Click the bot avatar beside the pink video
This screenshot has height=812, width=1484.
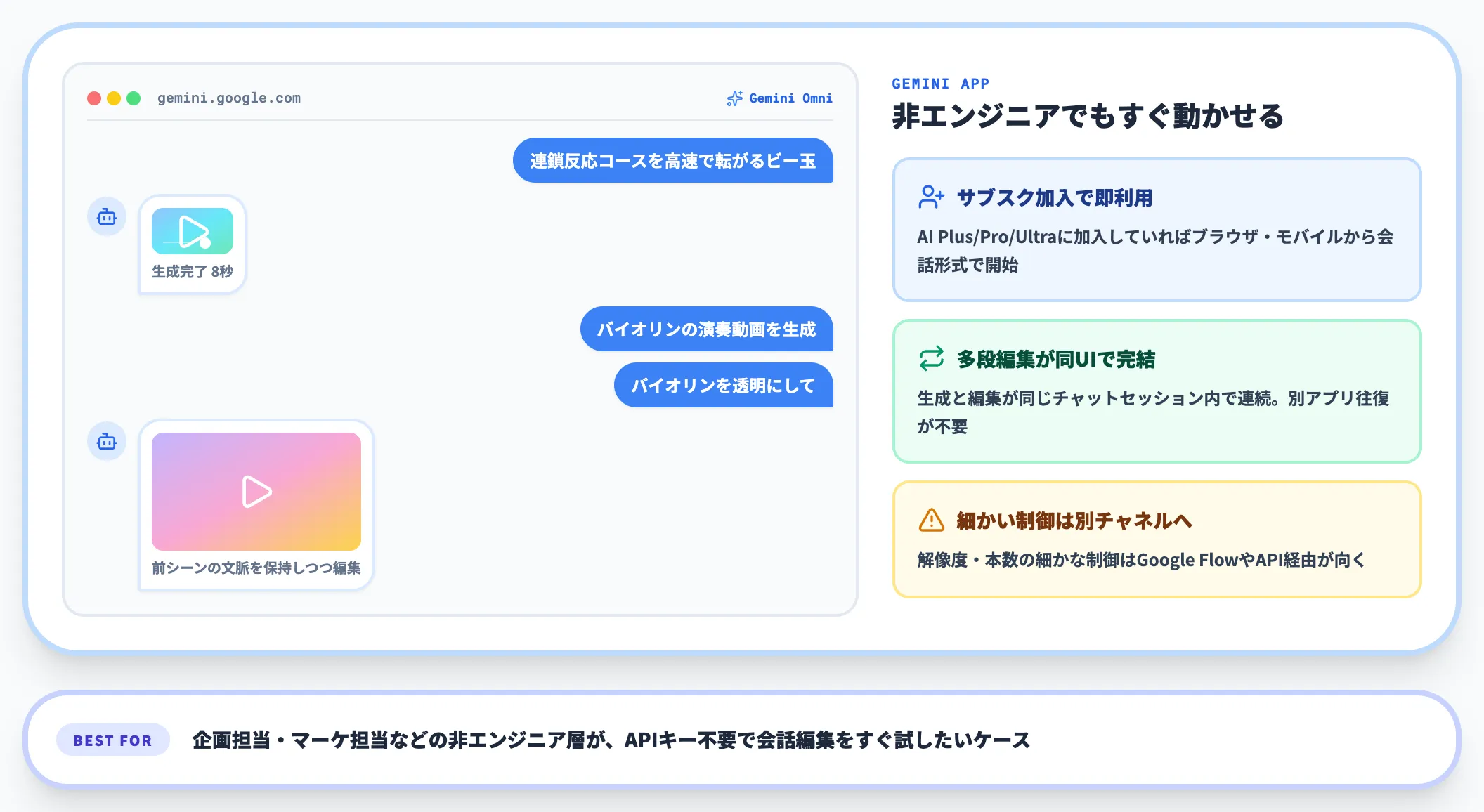(107, 441)
